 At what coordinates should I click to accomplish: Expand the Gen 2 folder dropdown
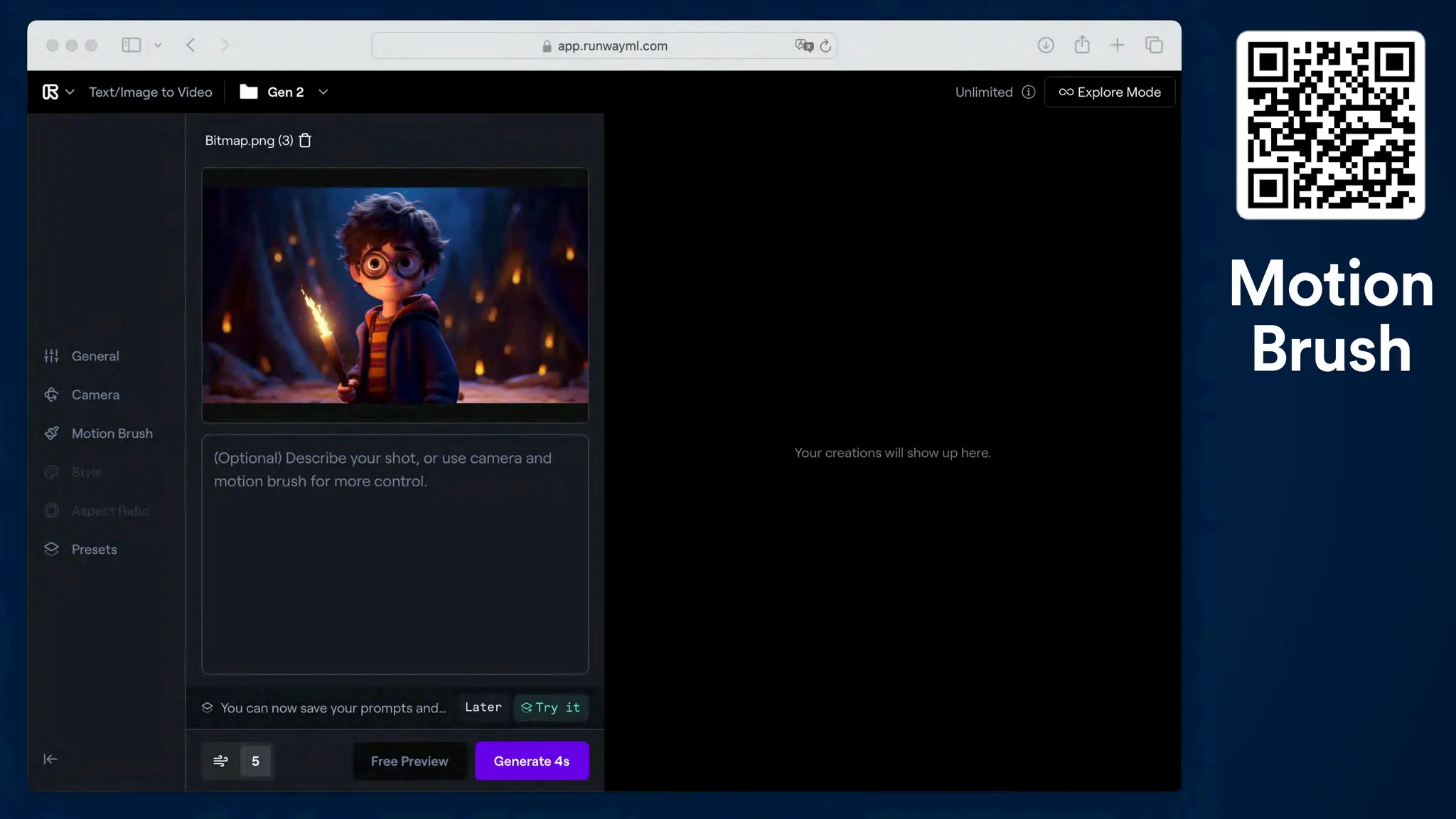(x=323, y=92)
